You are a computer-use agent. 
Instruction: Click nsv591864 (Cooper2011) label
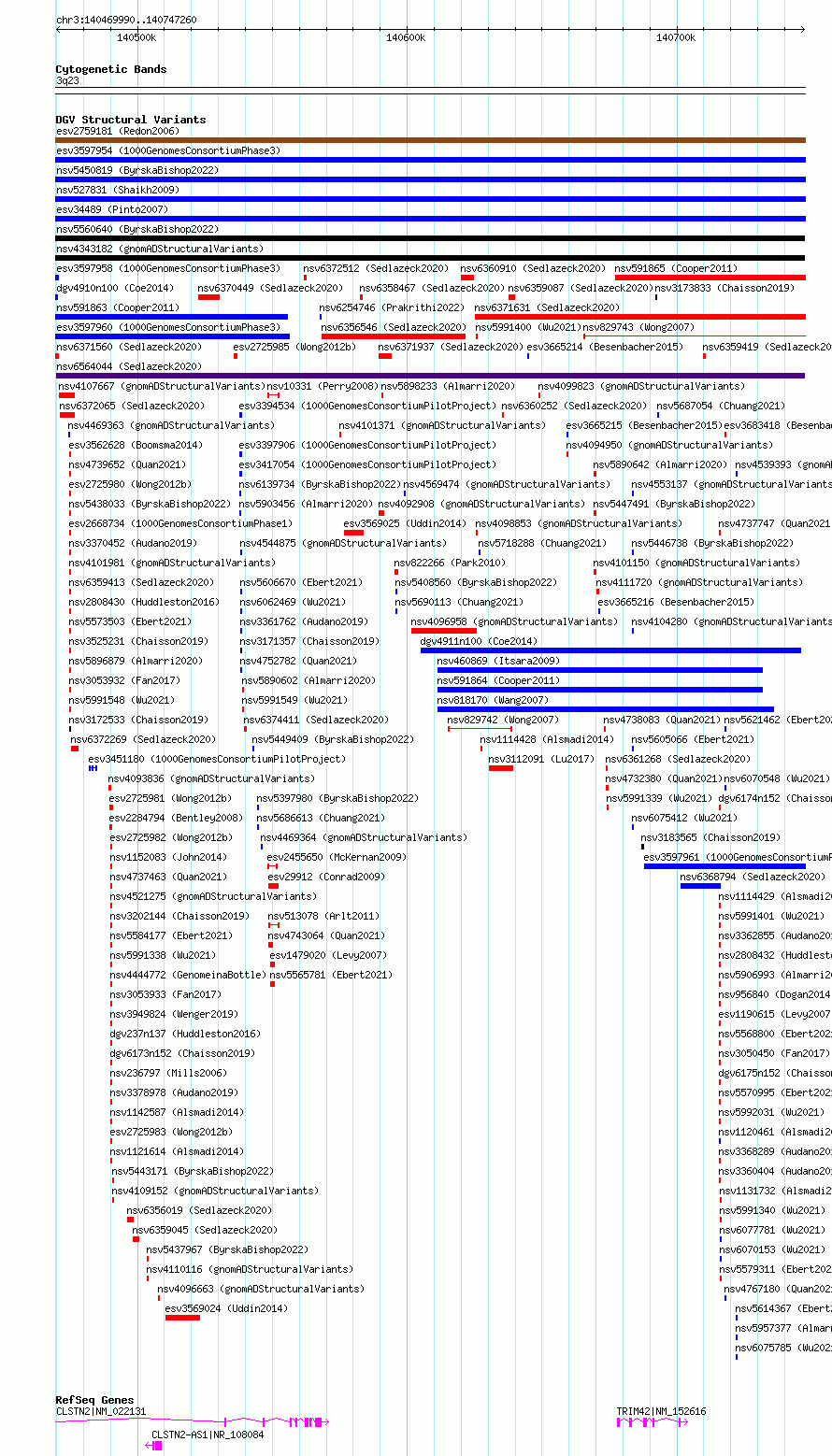(x=498, y=680)
